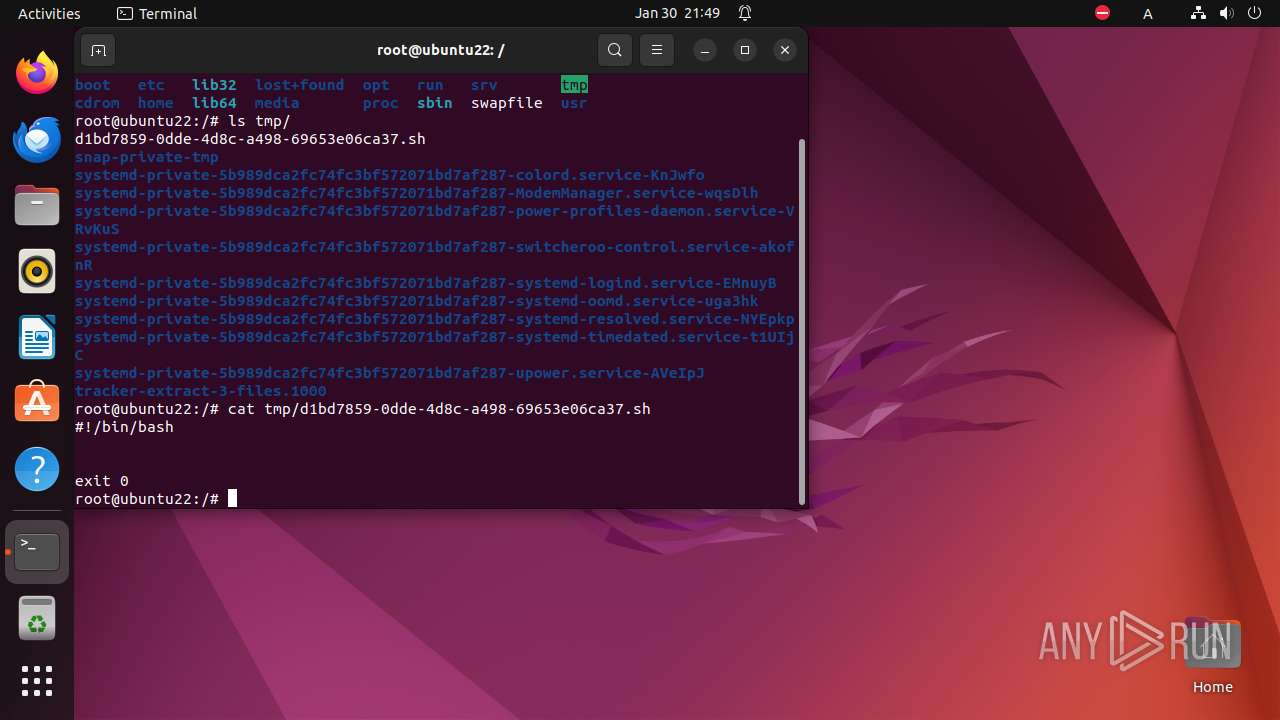Viewport: 1280px width, 720px height.
Task: Click the terminal cursor at last prompt
Action: [233, 499]
